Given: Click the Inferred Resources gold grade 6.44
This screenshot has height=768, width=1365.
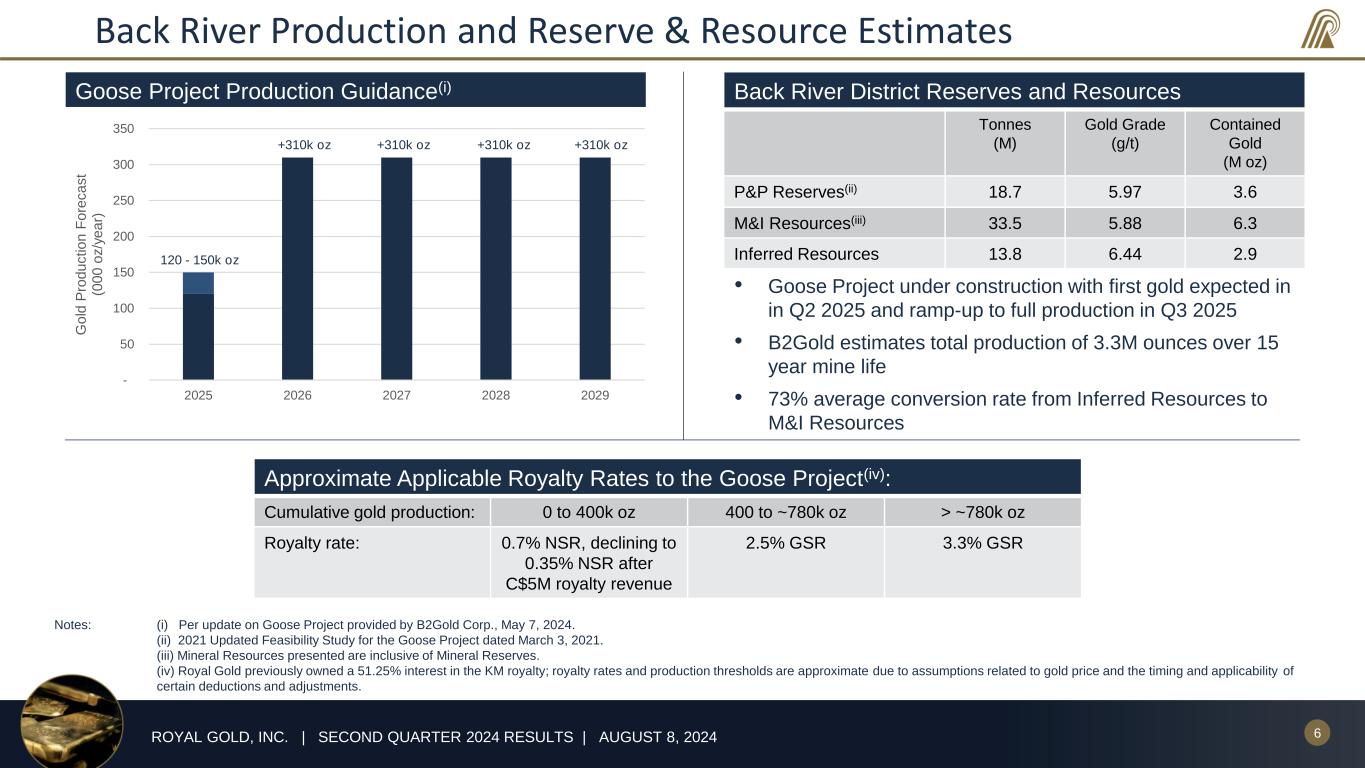Looking at the screenshot, I should click(x=1124, y=254).
